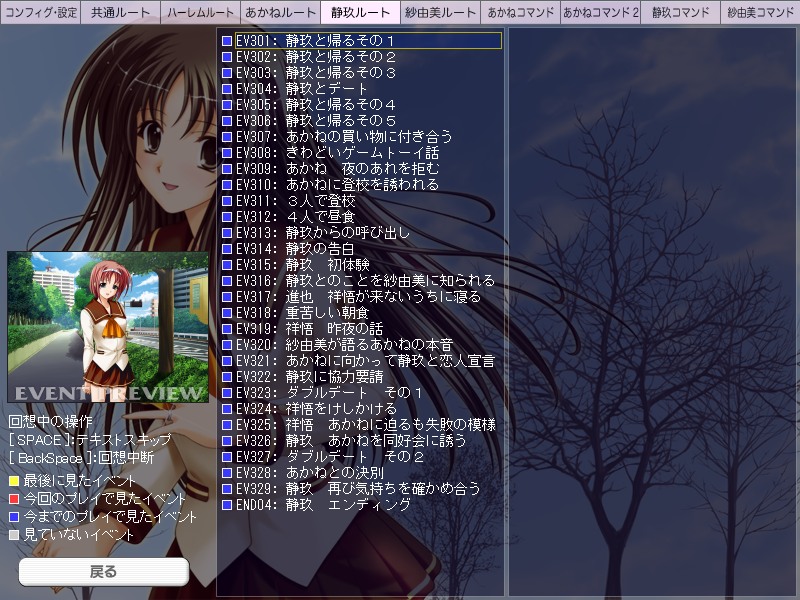Select EV329: 静玖 再び気持ちを確かめ合う

[358, 489]
